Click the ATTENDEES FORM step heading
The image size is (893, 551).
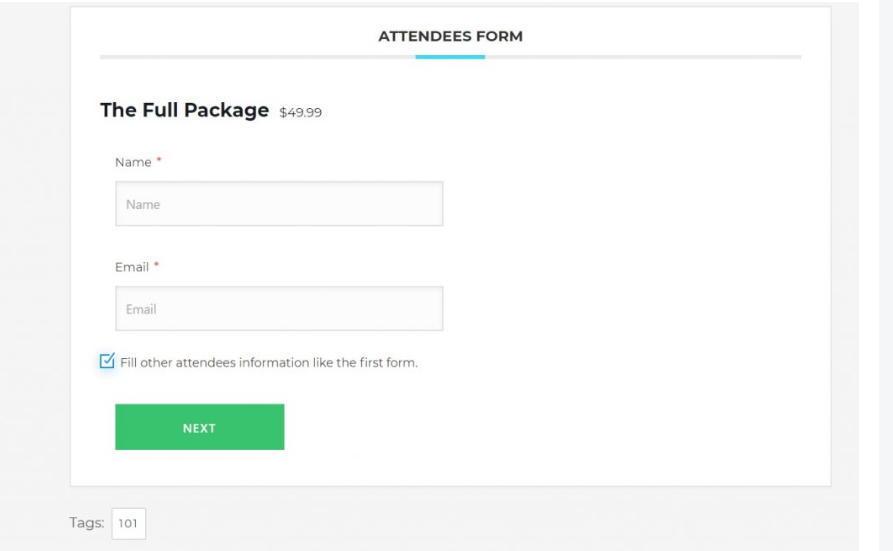pos(450,36)
